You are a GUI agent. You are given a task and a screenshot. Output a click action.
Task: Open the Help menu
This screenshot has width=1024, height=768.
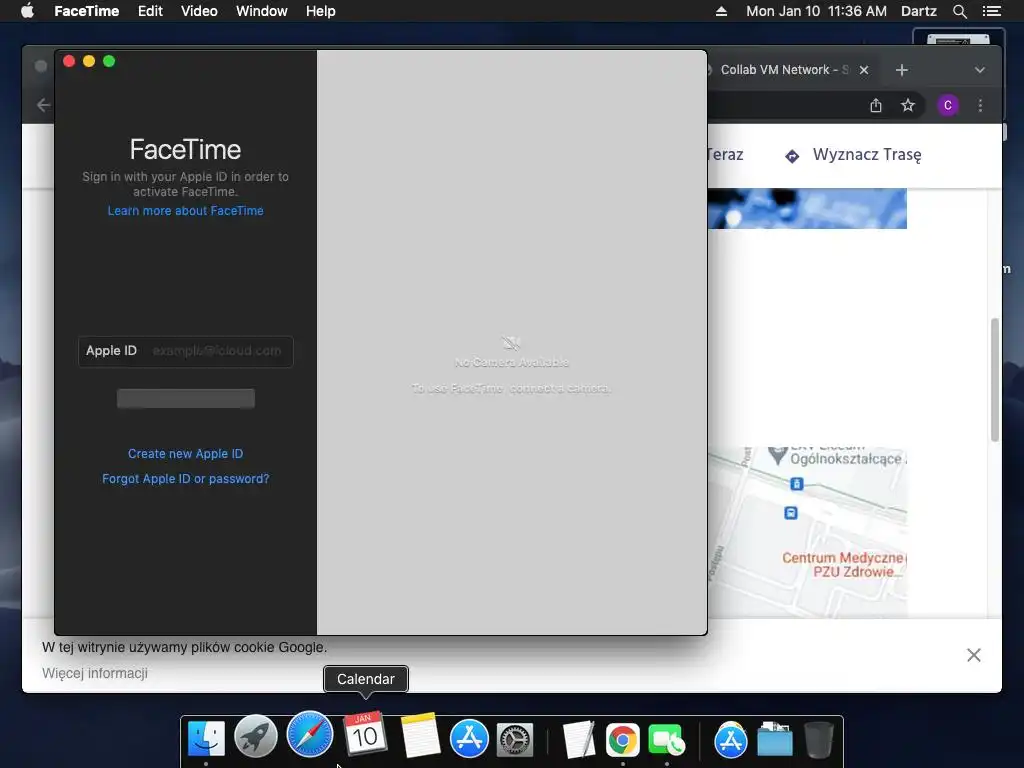(321, 11)
